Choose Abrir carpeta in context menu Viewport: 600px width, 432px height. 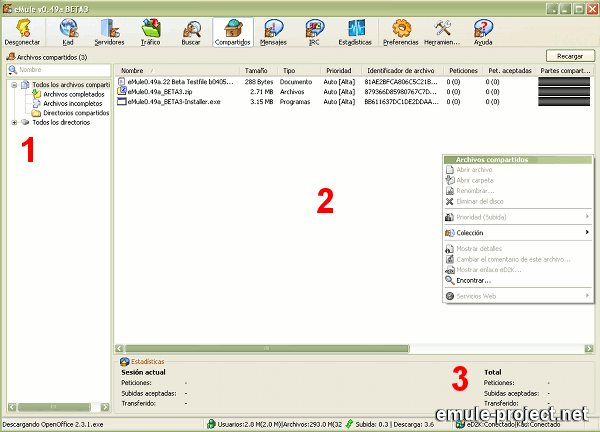[x=518, y=180]
